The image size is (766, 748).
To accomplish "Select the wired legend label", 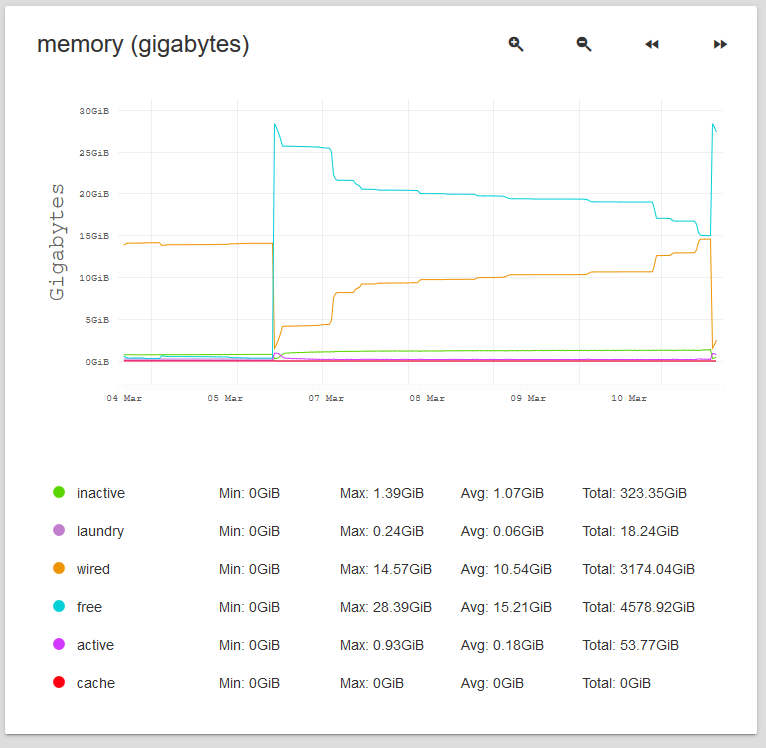I will tap(93, 569).
